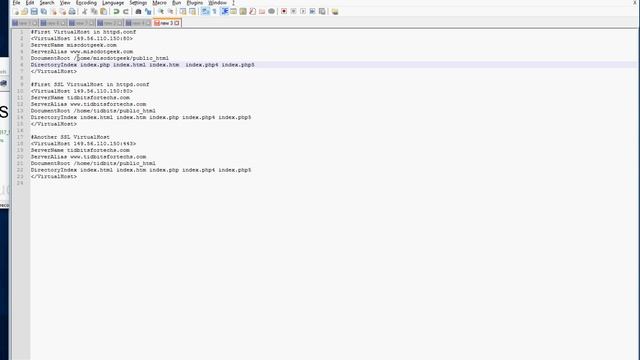Save the current file via the toolbar
The width and height of the screenshot is (640, 360).
(34, 11)
